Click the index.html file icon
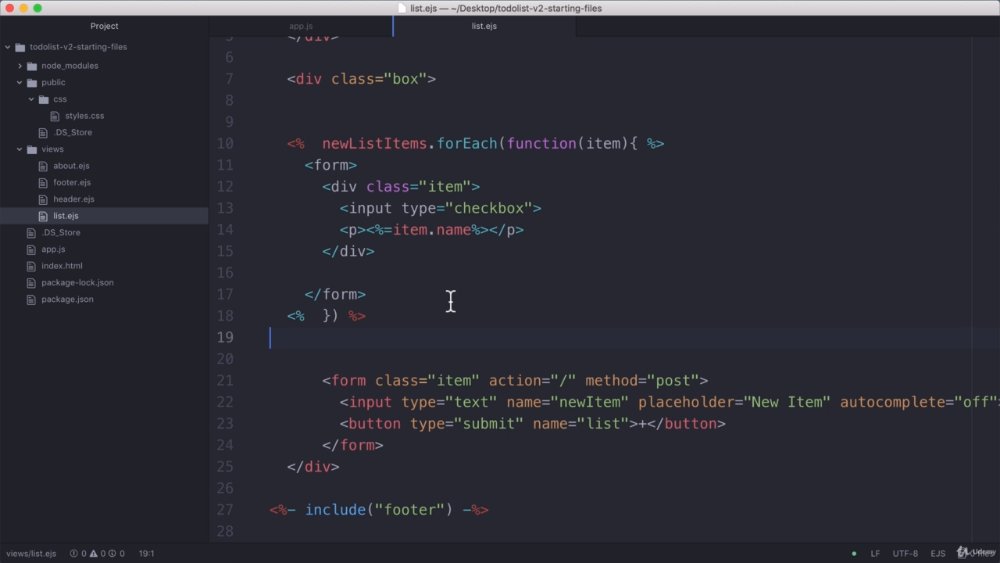Screen dimensions: 1000x563 coord(31,266)
